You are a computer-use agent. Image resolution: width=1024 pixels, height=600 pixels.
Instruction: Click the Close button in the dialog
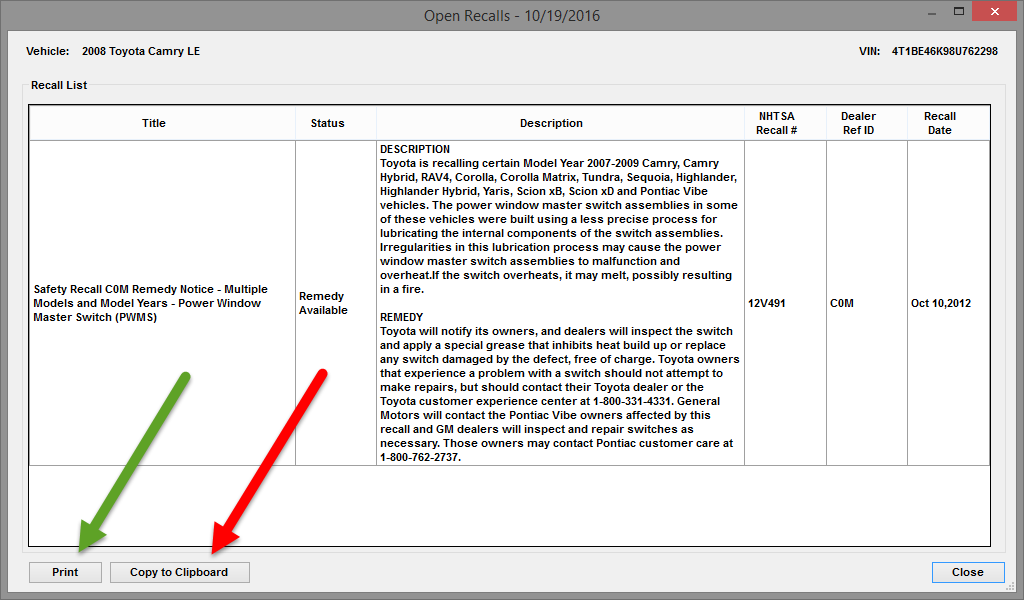967,572
